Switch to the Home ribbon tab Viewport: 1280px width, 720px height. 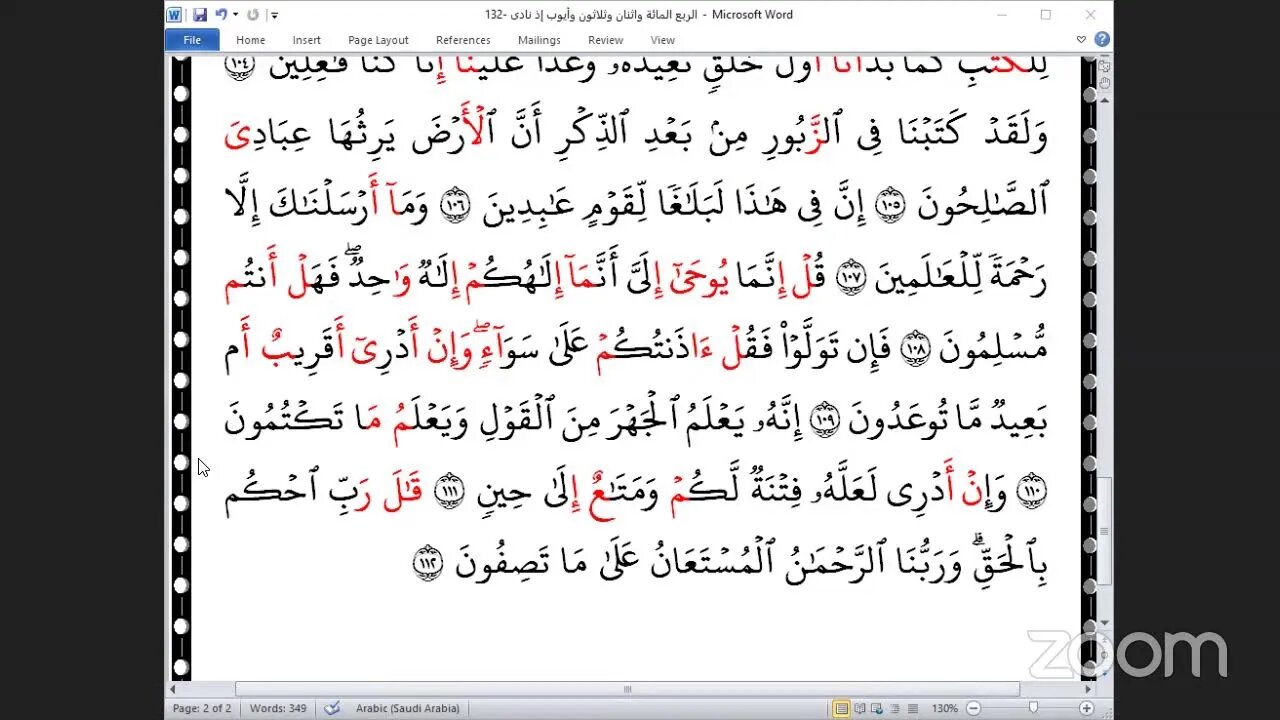tap(250, 40)
